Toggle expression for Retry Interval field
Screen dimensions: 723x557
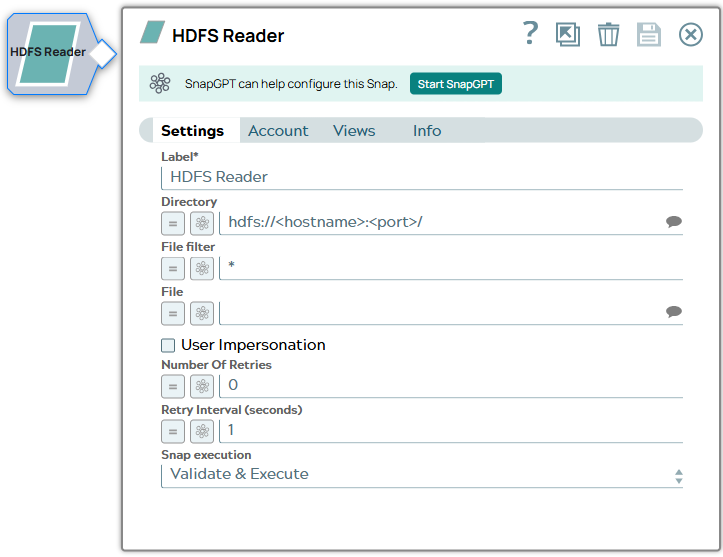coord(173,432)
